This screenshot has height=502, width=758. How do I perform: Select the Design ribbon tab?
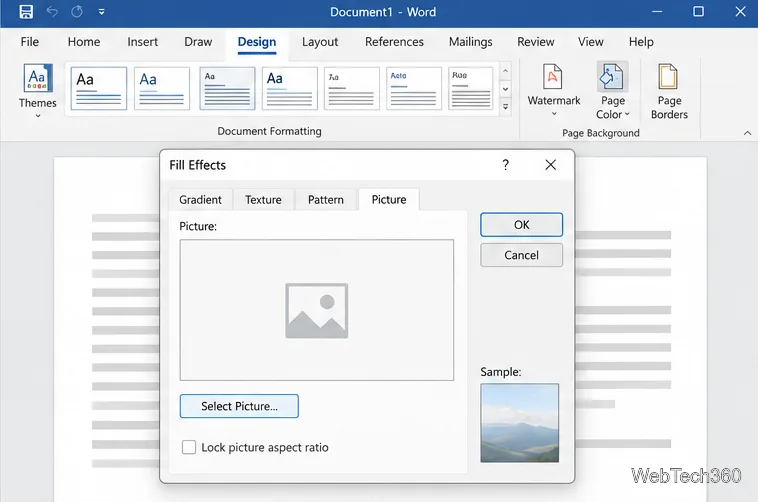[257, 43]
